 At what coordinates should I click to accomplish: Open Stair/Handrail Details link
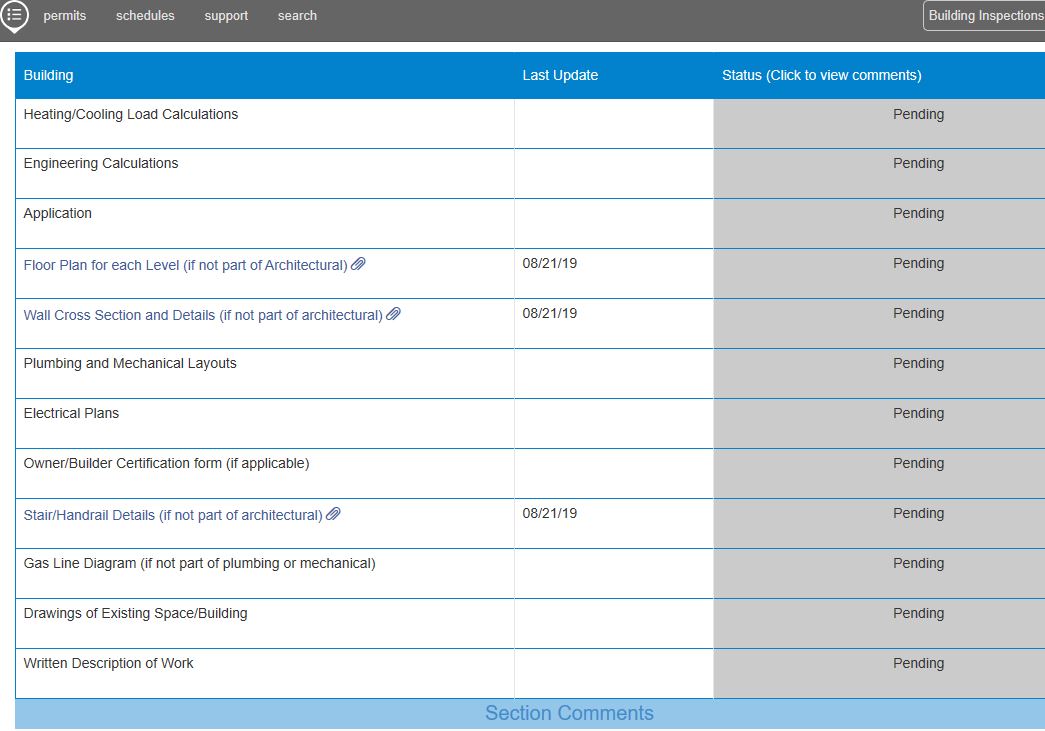tap(173, 515)
